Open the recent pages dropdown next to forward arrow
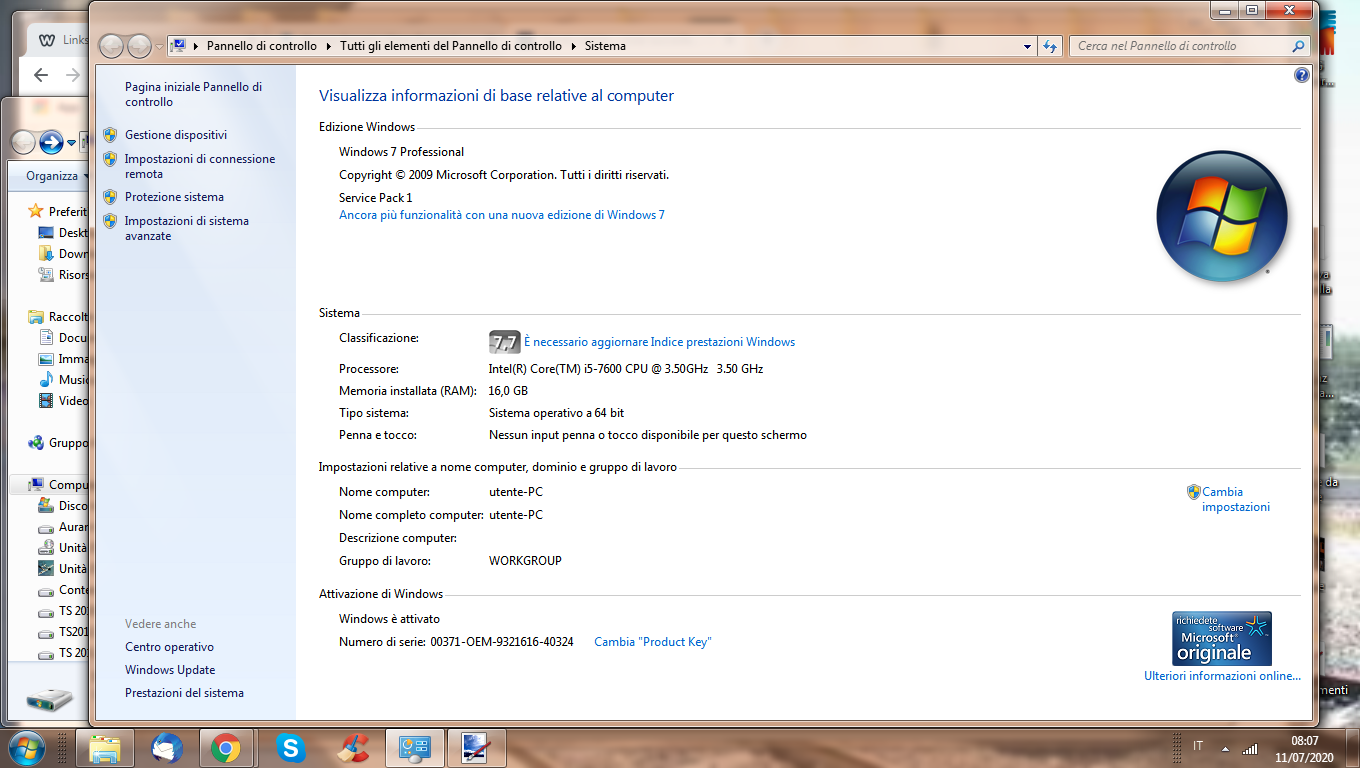Viewport: 1360px width, 768px height. click(159, 46)
